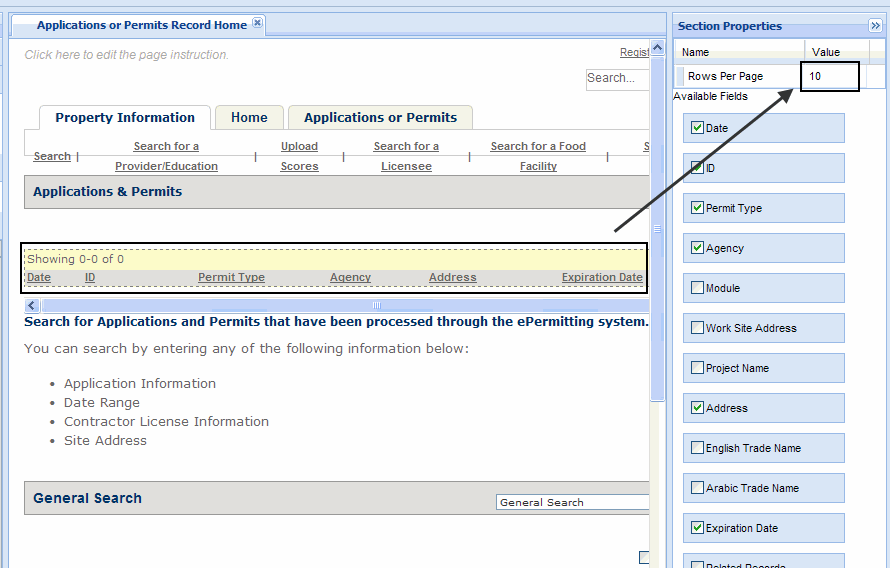This screenshot has width=890, height=568.
Task: Click the Search for a Provider/Education link
Action: 166,156
